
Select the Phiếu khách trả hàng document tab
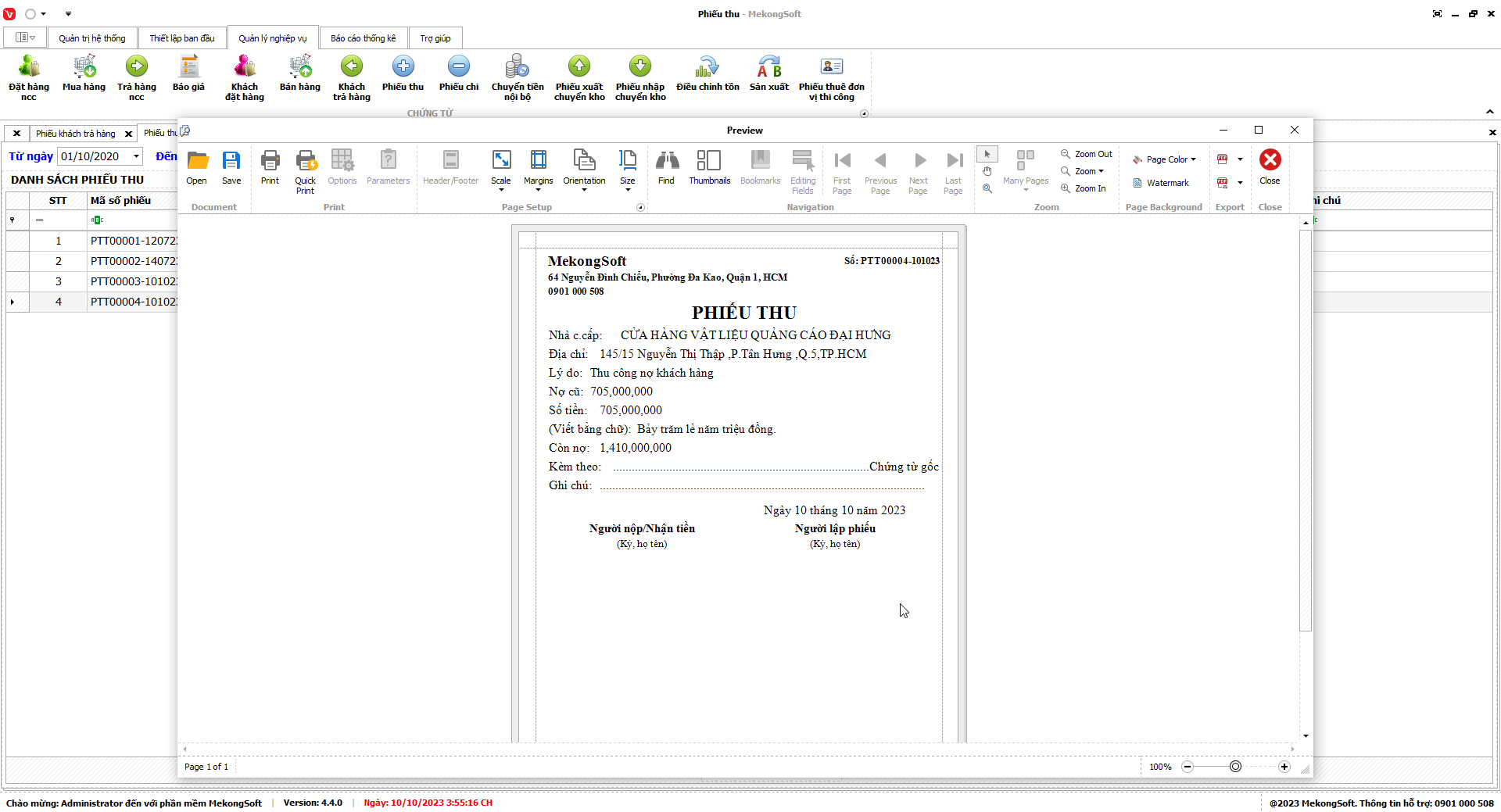coord(76,134)
